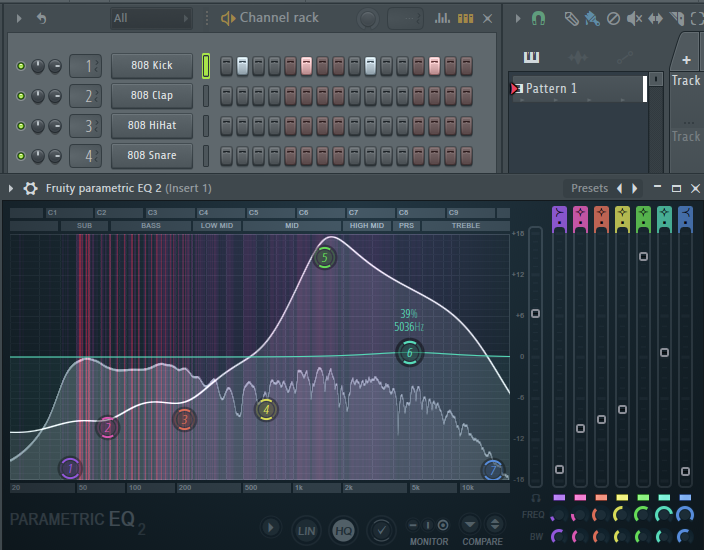Toggle the HQ high quality button
This screenshot has height=550, width=704.
pyautogui.click(x=344, y=531)
